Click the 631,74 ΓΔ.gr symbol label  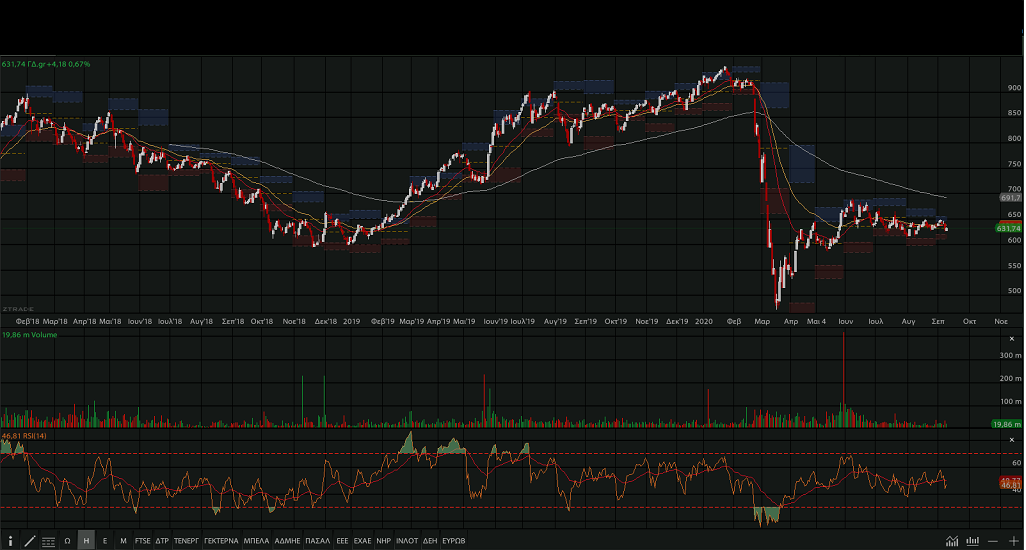pyautogui.click(x=46, y=64)
